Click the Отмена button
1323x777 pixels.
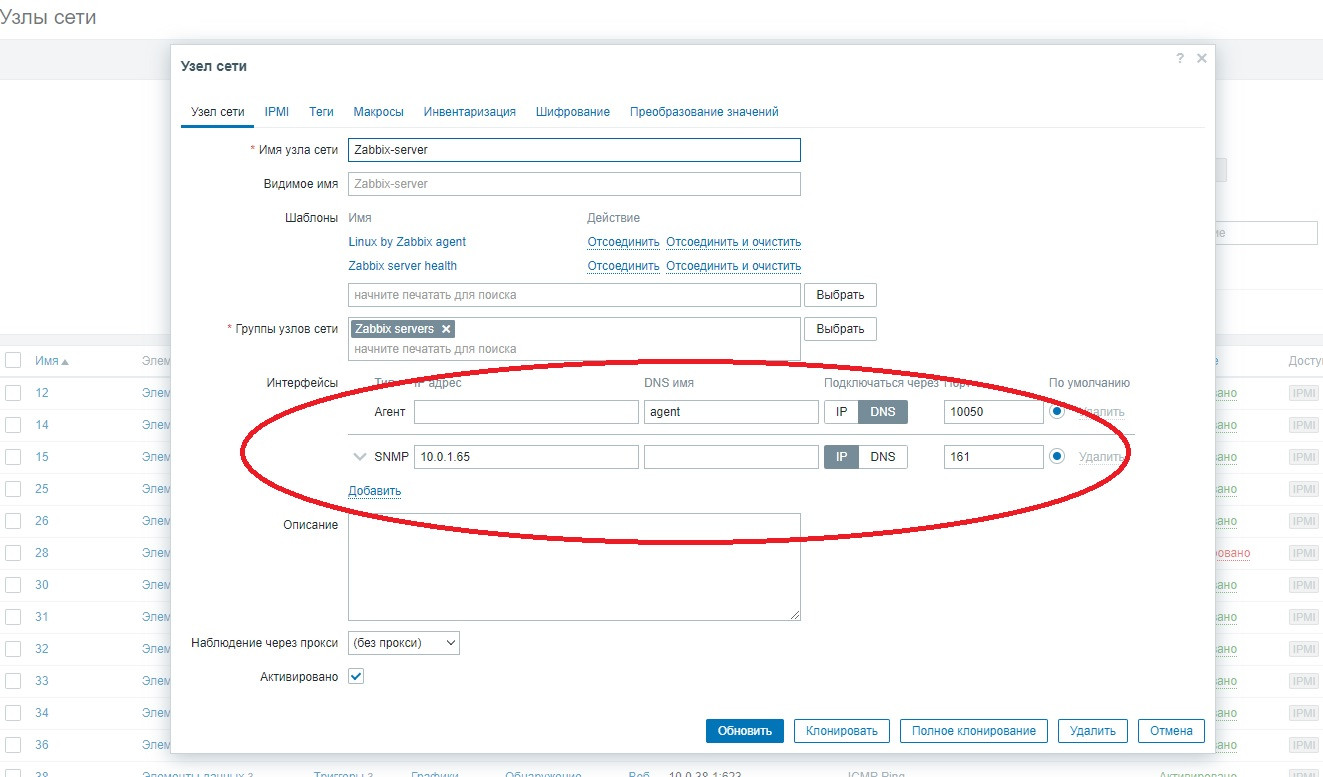point(1171,731)
